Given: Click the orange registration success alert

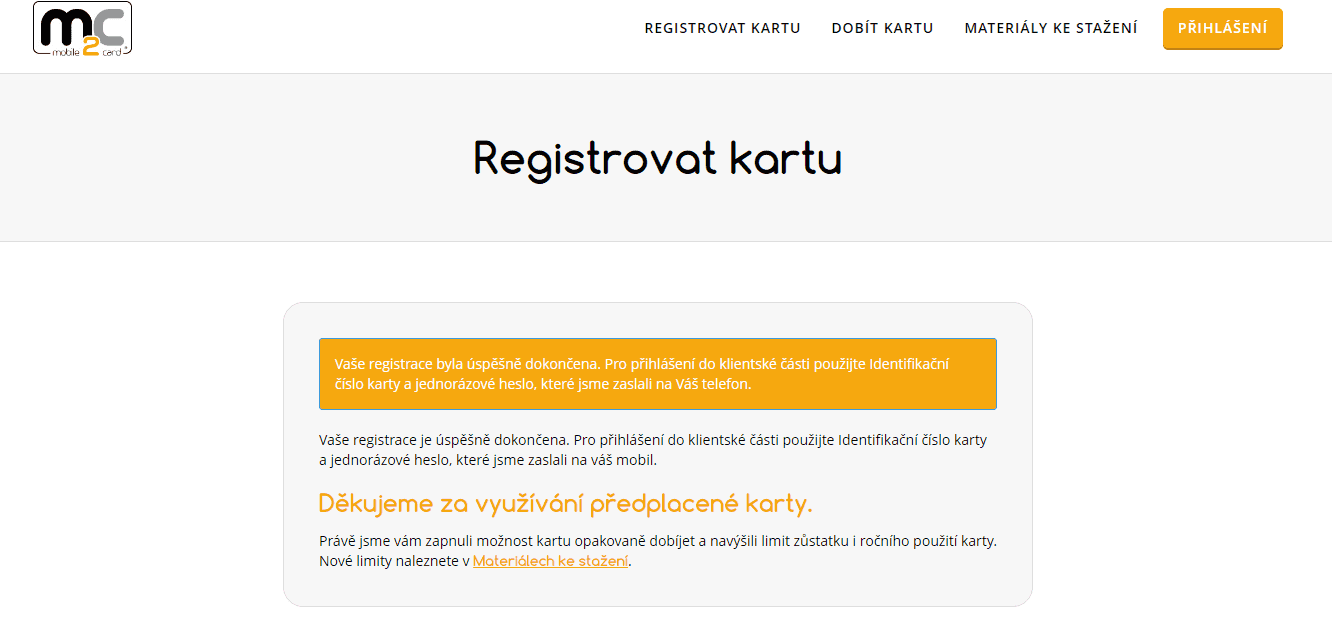Looking at the screenshot, I should click(658, 374).
